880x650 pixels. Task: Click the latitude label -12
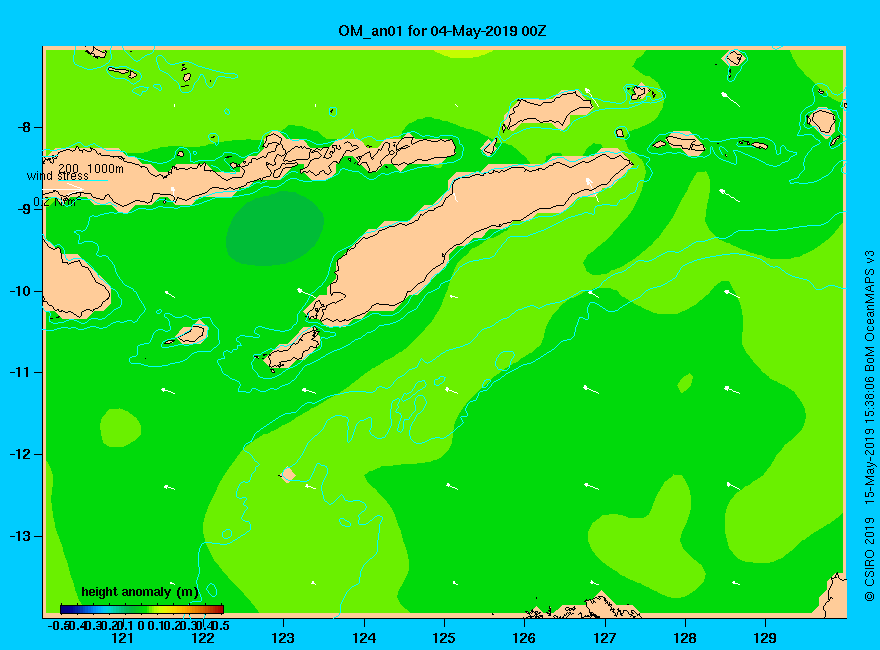coord(21,454)
